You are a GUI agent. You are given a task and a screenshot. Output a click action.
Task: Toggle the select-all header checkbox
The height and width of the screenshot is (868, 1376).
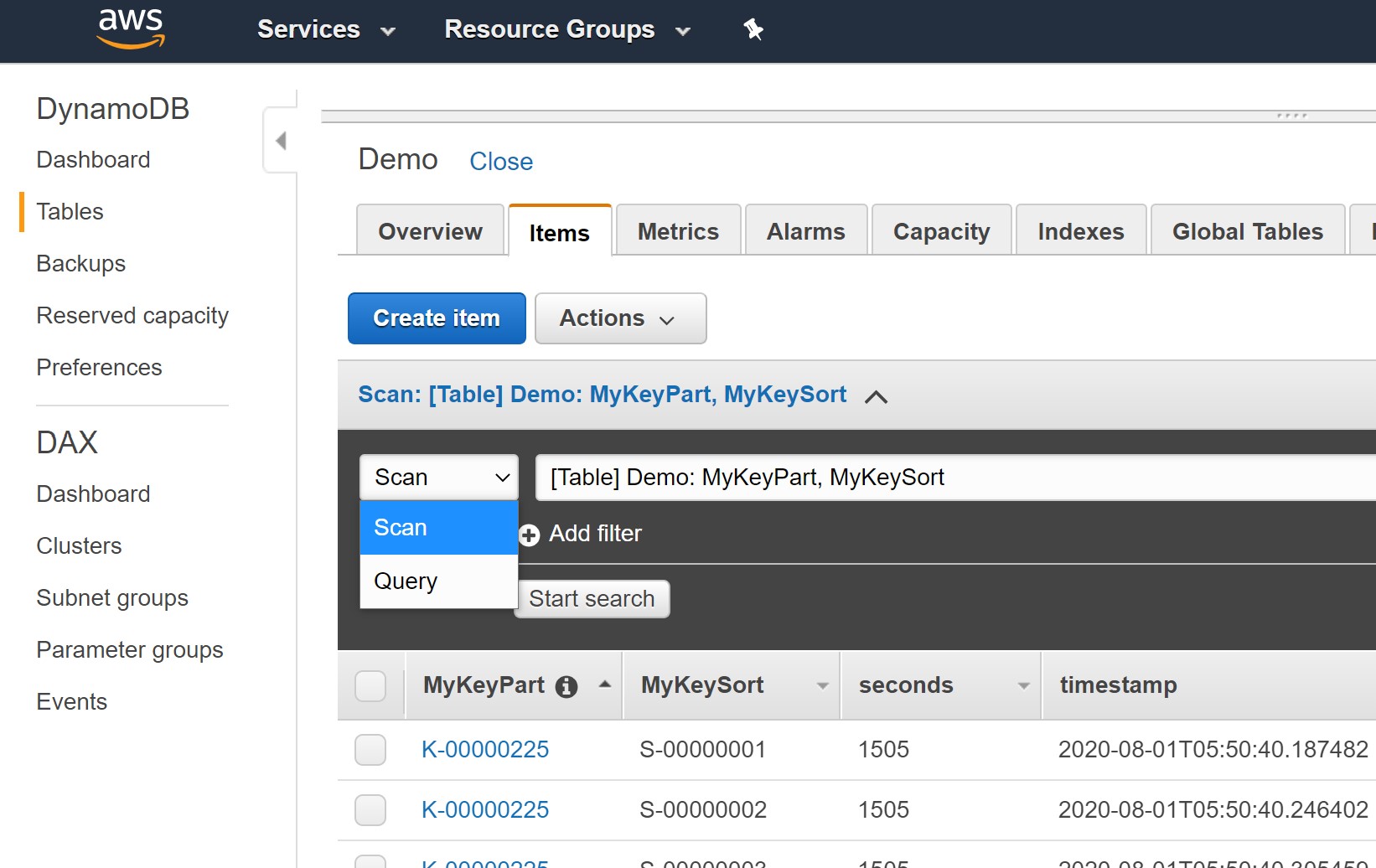tap(370, 686)
